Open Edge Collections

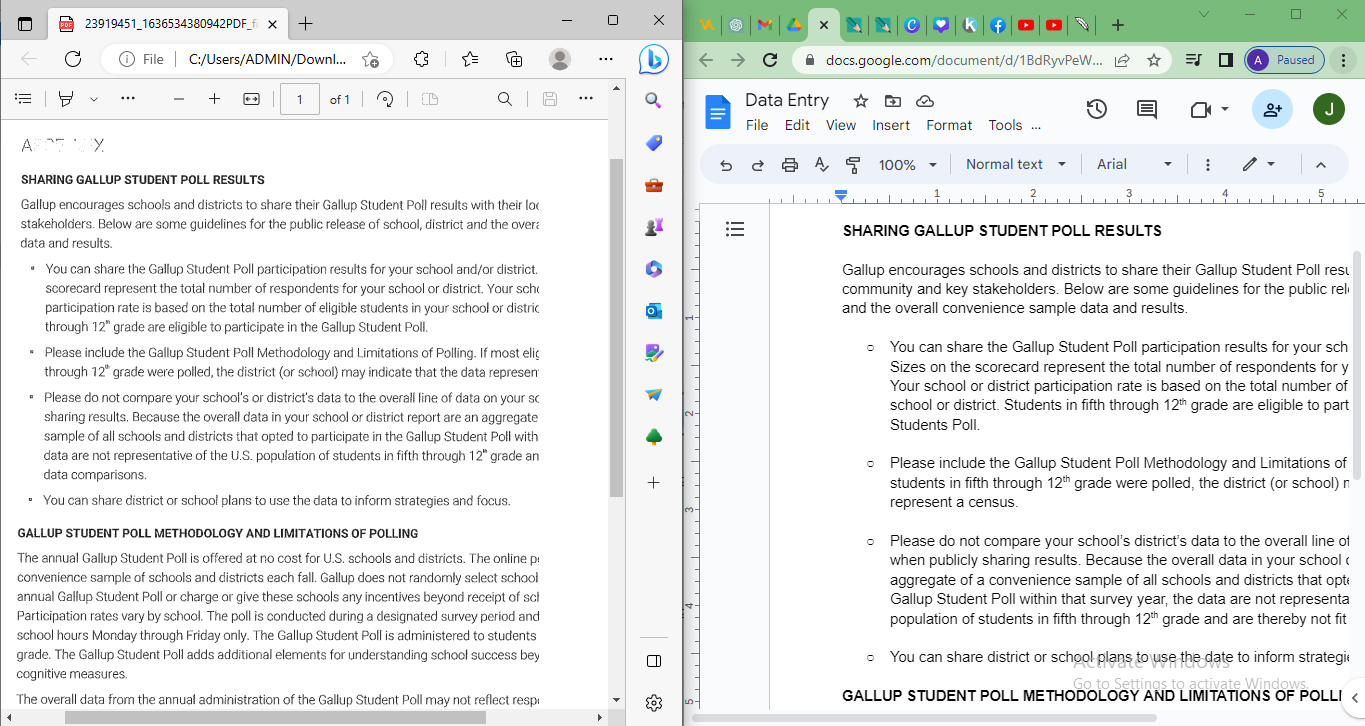514,59
